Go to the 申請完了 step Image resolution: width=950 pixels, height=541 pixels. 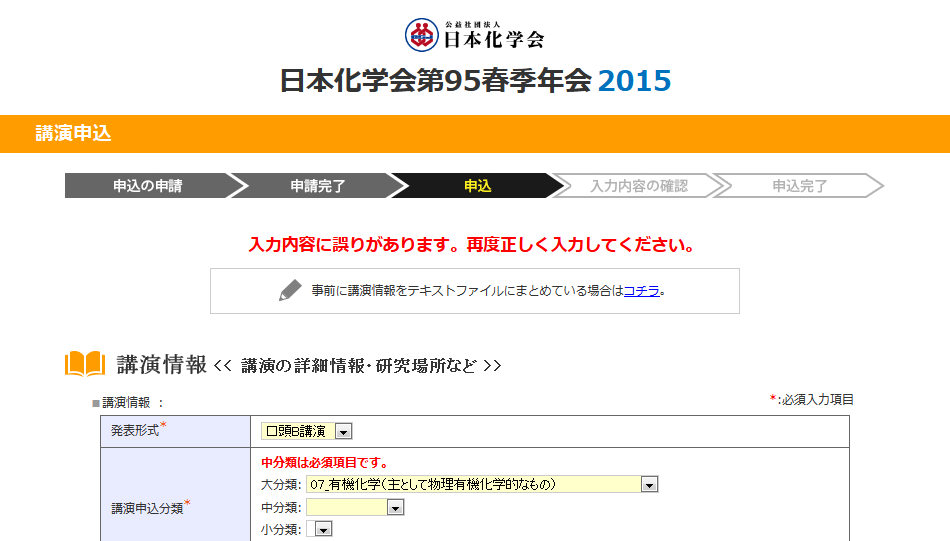tap(318, 186)
